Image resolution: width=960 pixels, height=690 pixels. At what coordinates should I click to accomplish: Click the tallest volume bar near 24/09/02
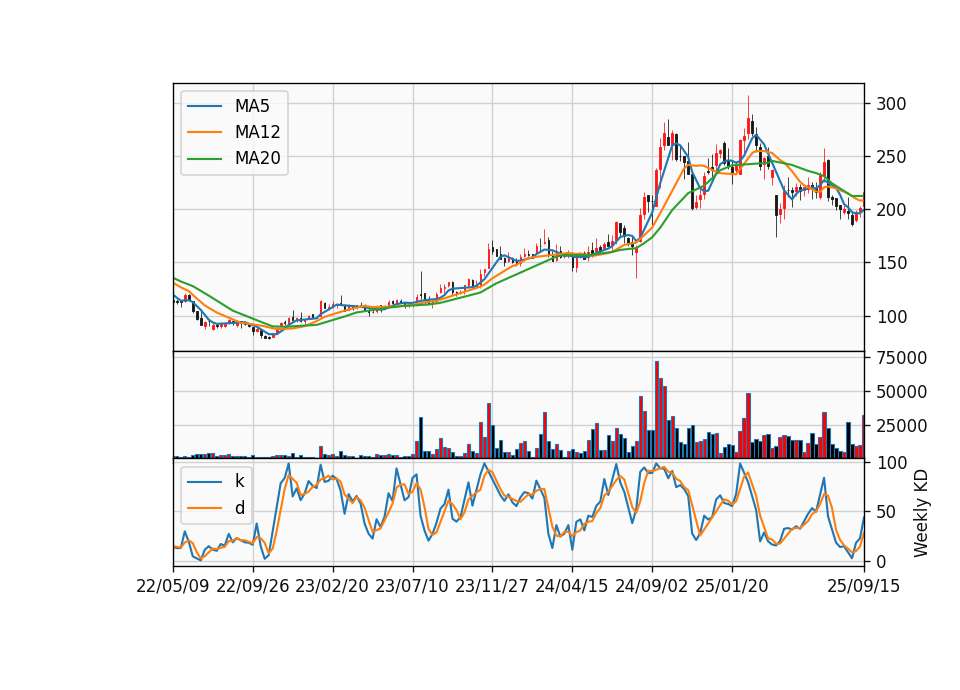point(656,410)
